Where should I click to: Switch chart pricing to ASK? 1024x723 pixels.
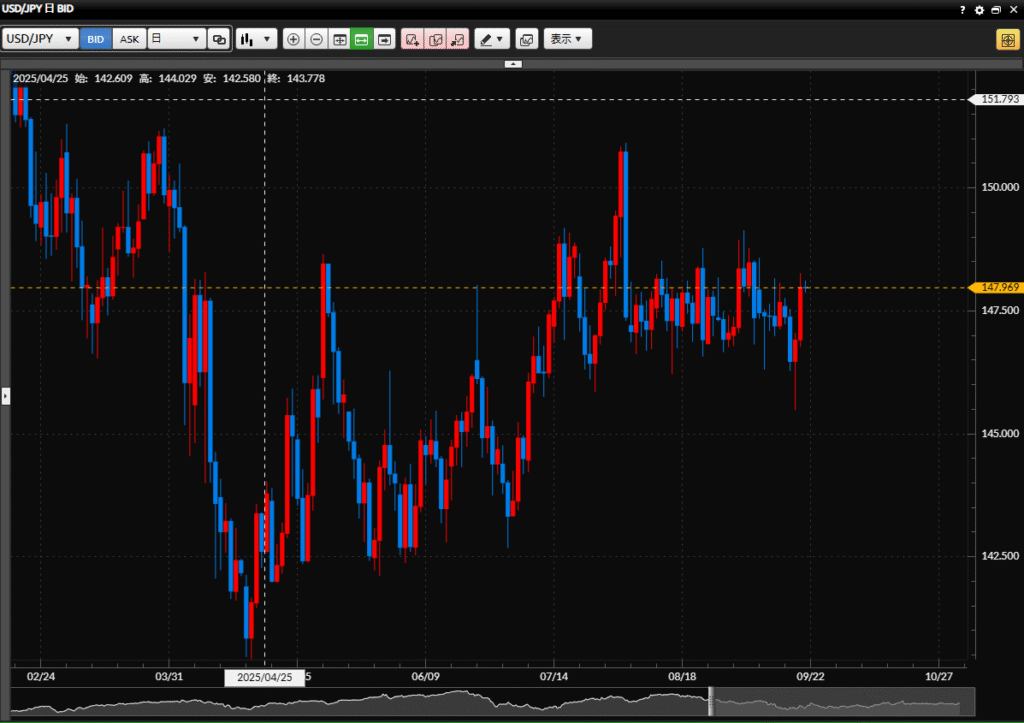pyautogui.click(x=129, y=39)
